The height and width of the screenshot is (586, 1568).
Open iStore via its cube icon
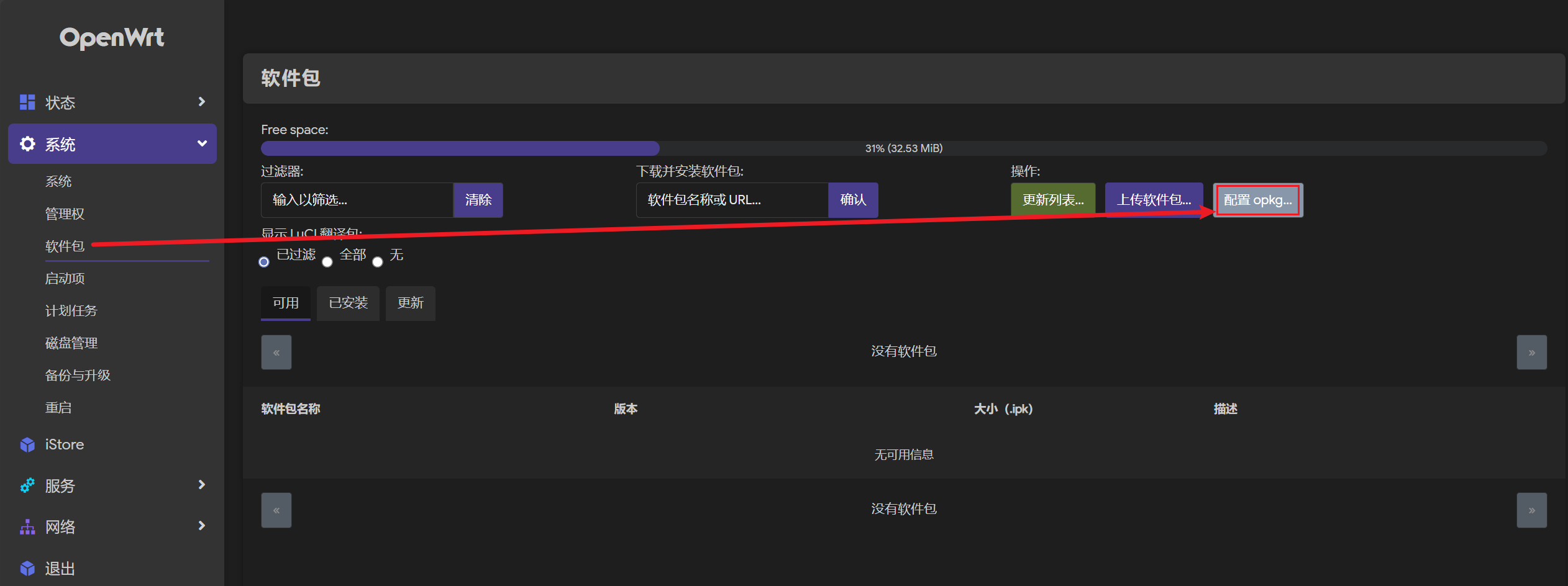click(27, 444)
